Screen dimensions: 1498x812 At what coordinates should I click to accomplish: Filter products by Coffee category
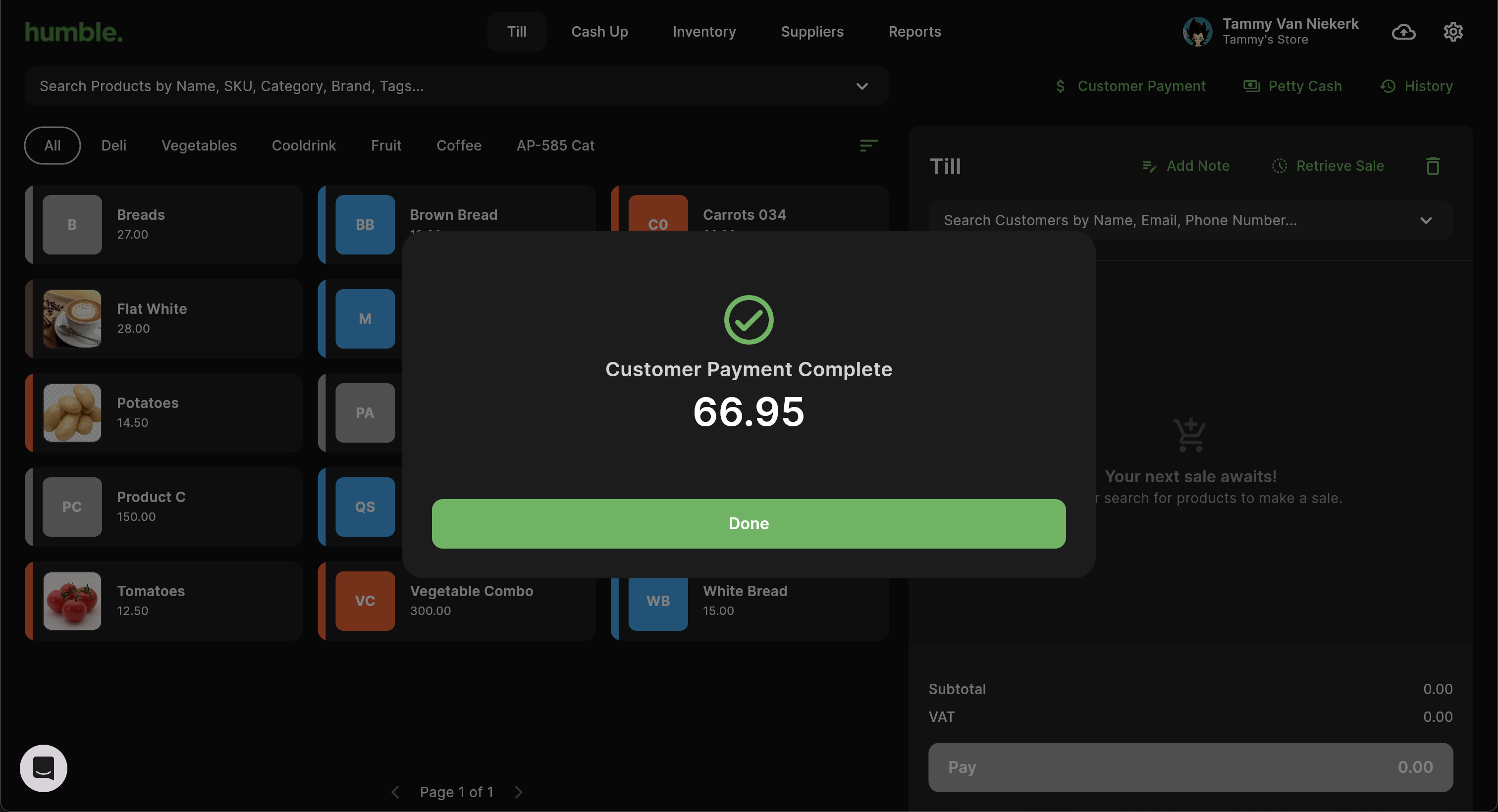[459, 145]
